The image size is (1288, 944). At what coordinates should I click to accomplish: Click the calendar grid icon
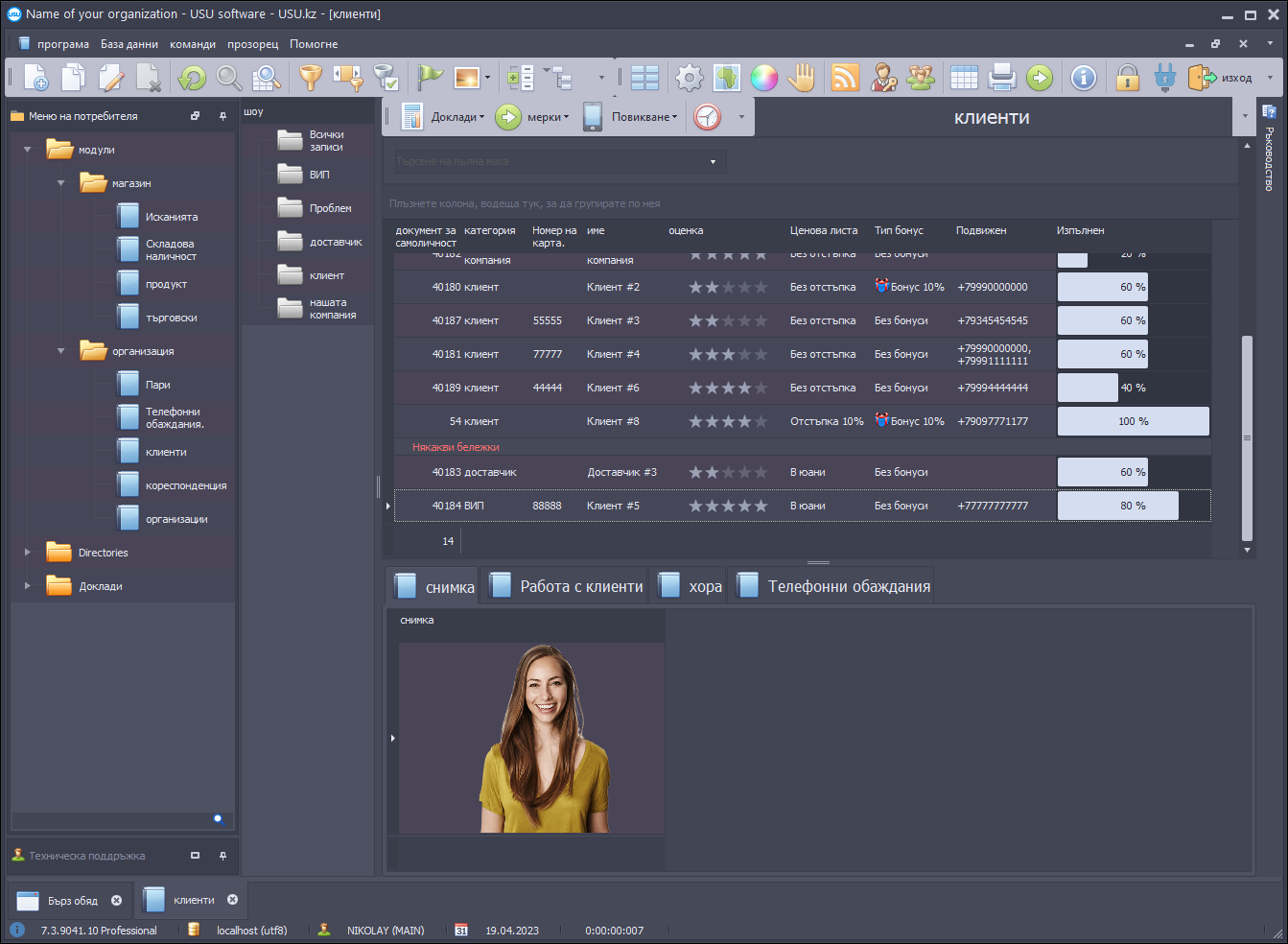point(964,78)
